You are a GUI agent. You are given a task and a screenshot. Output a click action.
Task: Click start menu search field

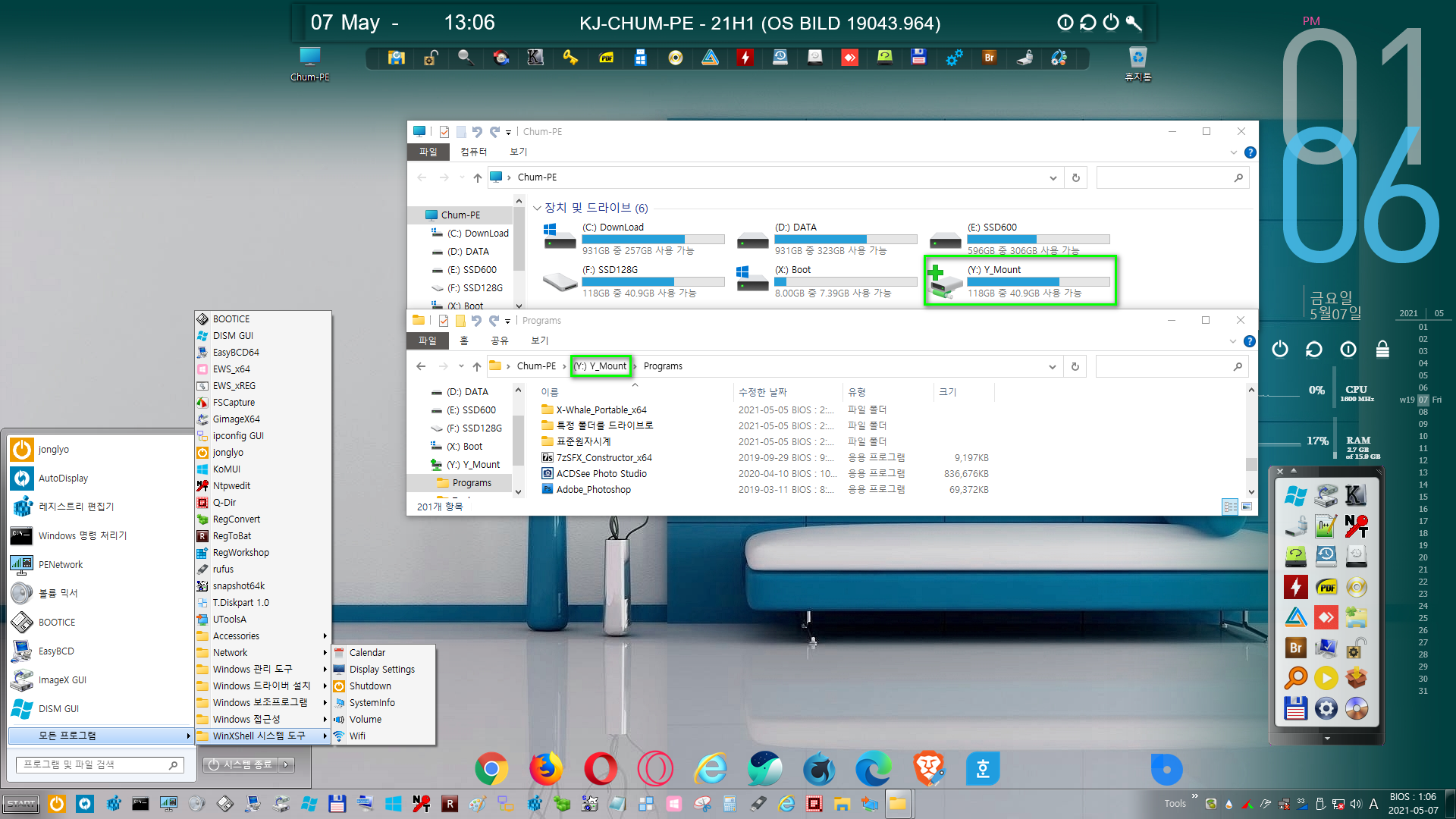pos(100,765)
